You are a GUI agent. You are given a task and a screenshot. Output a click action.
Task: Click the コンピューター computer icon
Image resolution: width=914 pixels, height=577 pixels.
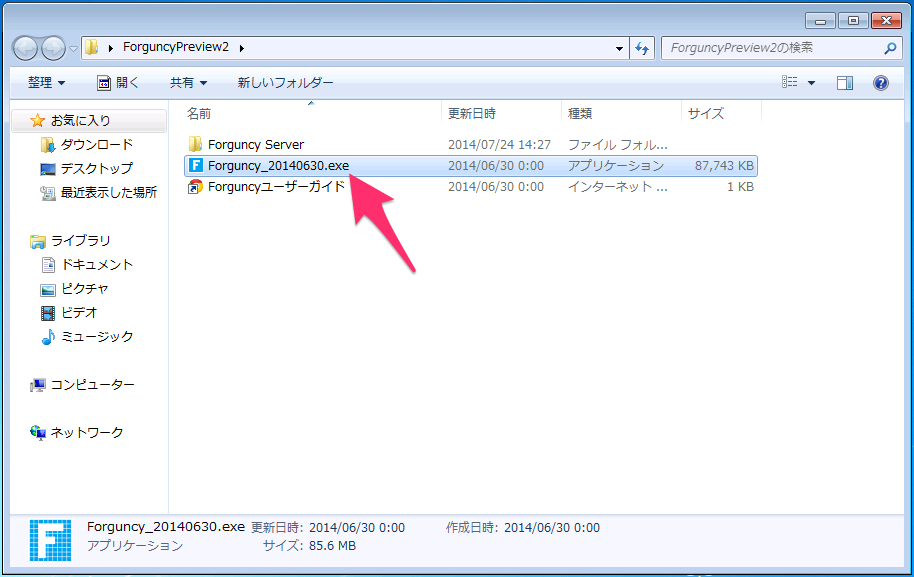(38, 385)
